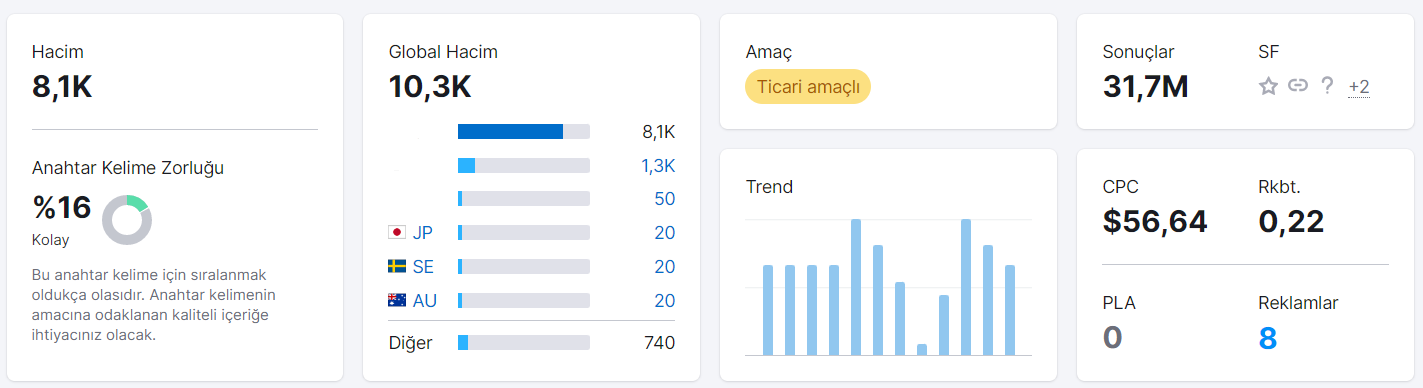Click the Diğer volume bar
1423x388 pixels.
[524, 343]
